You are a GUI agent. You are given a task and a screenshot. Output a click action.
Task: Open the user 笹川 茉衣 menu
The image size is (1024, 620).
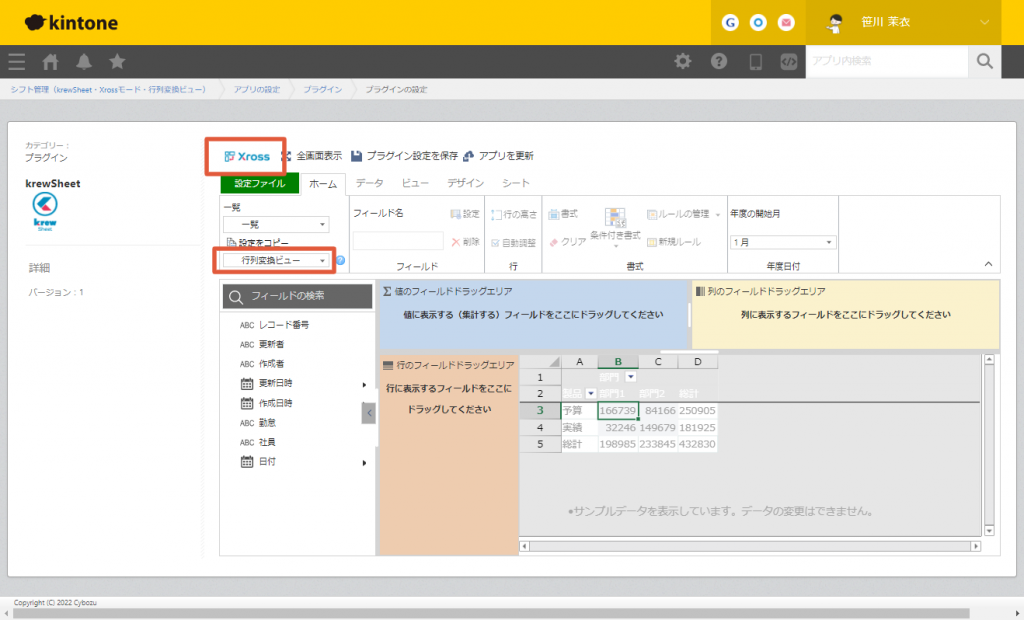904,22
